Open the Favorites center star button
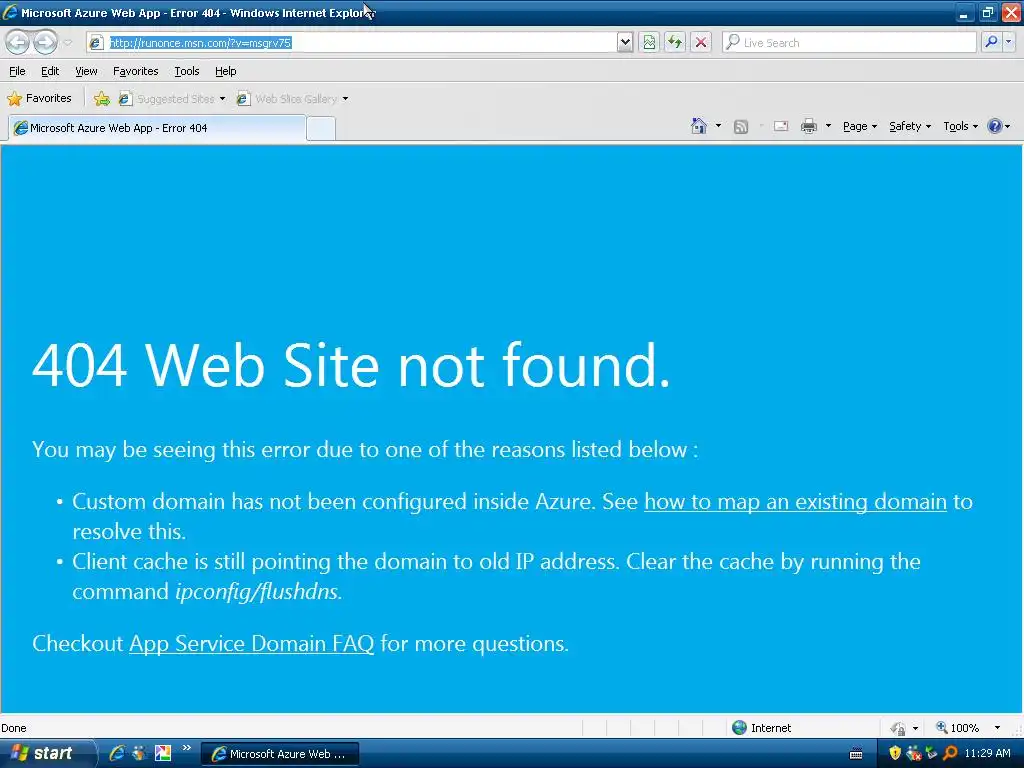The image size is (1024, 768). tap(39, 99)
